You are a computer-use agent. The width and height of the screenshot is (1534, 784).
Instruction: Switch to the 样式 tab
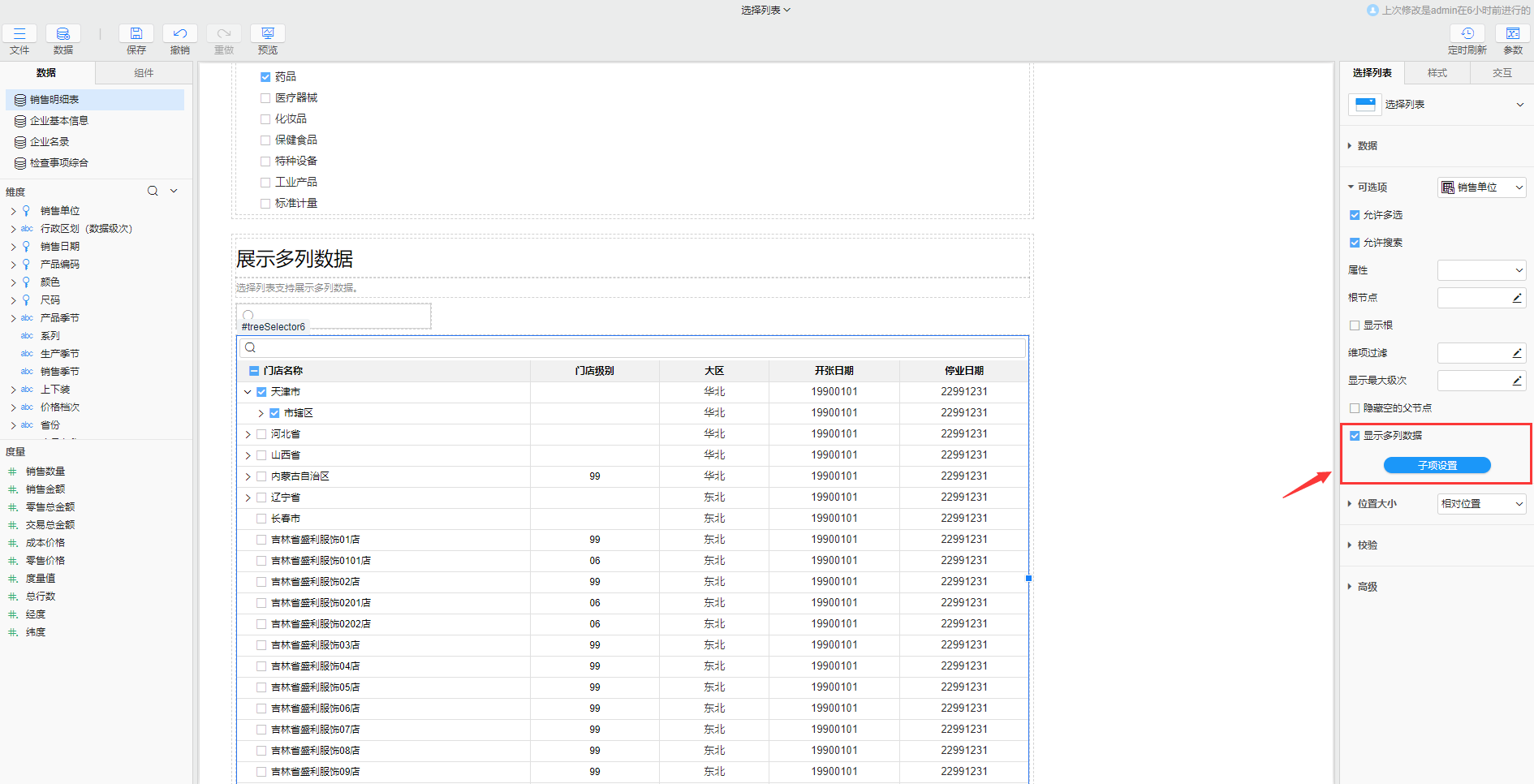(x=1437, y=73)
